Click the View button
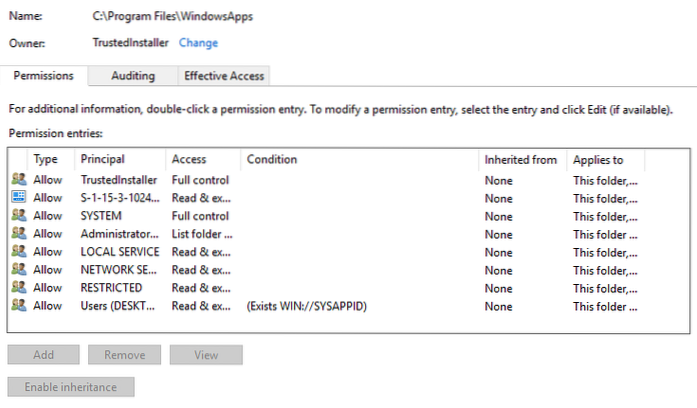 coord(205,355)
